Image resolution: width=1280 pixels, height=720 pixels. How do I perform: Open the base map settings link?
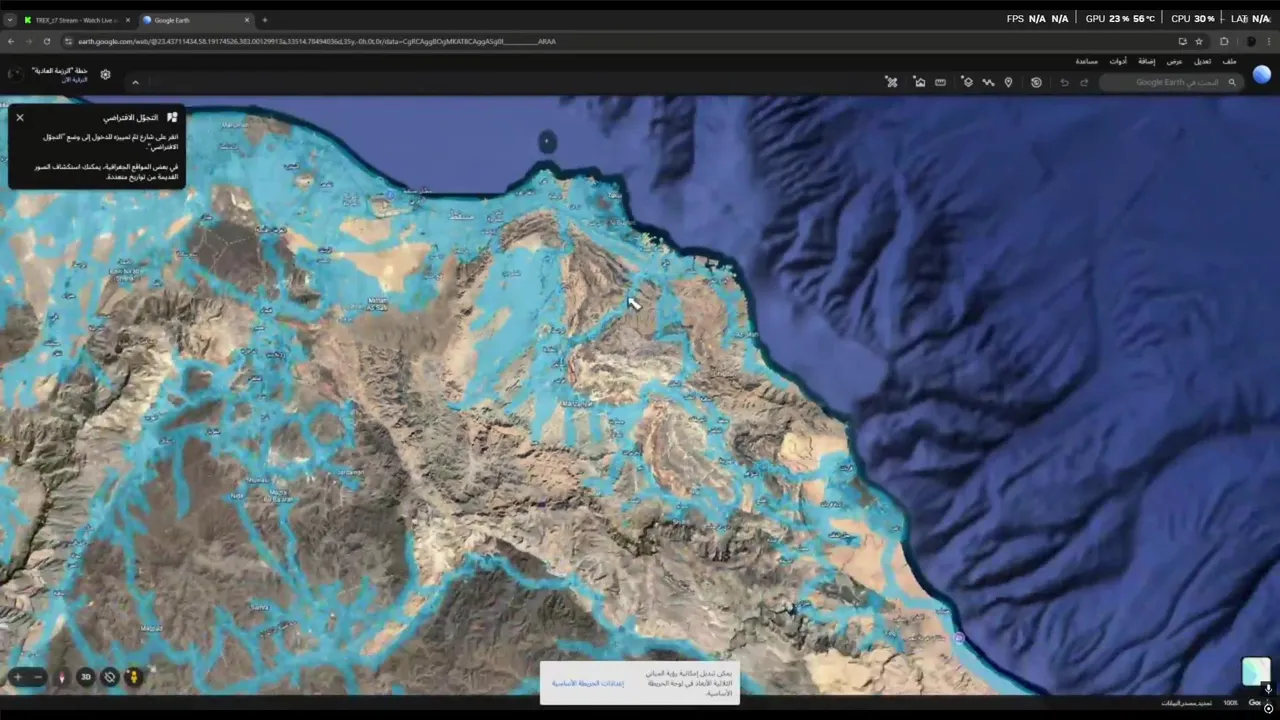(588, 683)
